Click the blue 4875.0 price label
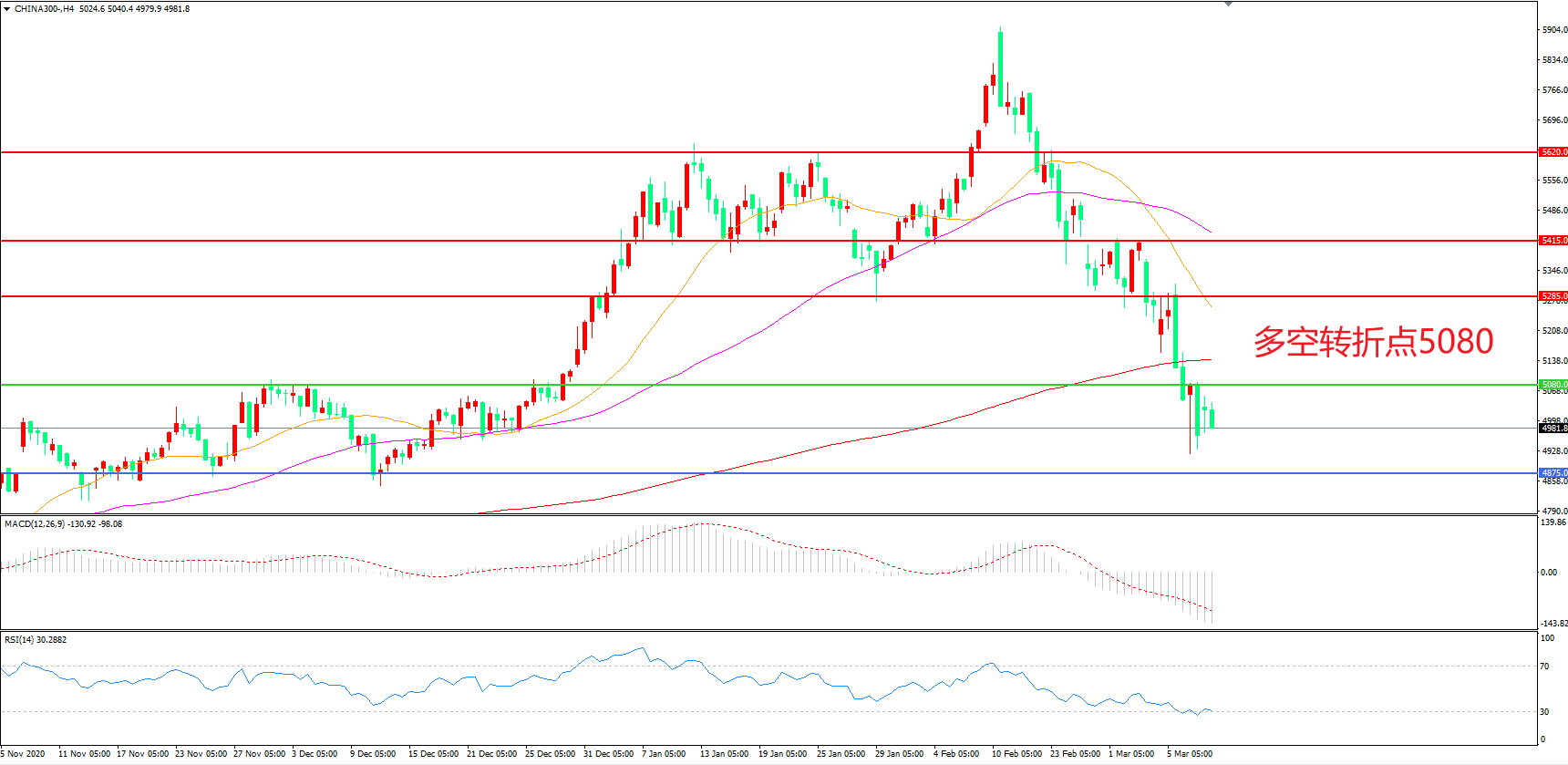This screenshot has height=765, width=1568. pyautogui.click(x=1553, y=473)
